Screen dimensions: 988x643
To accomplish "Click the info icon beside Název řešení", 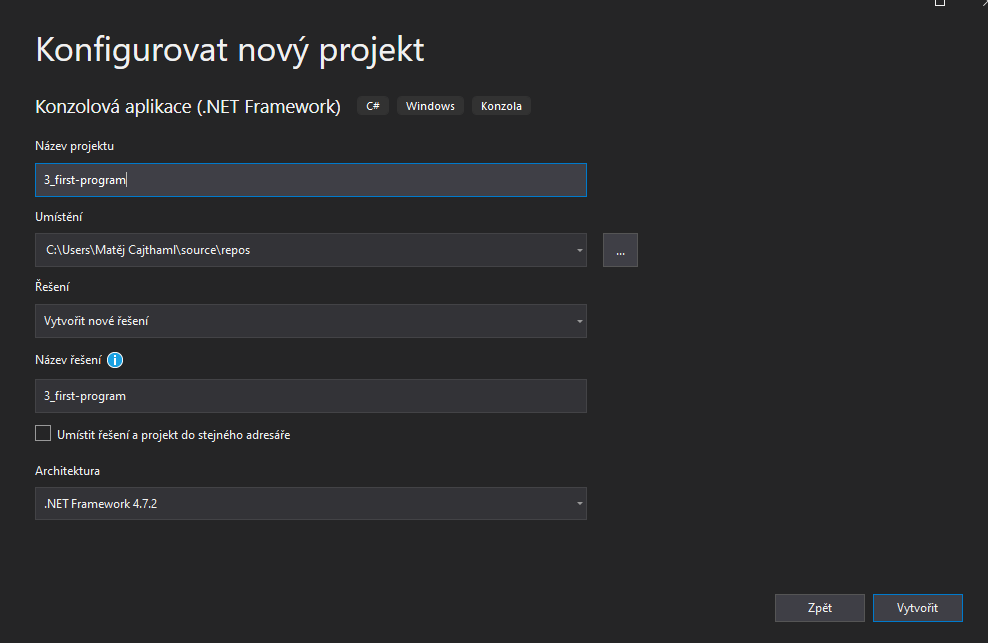I will (115, 361).
